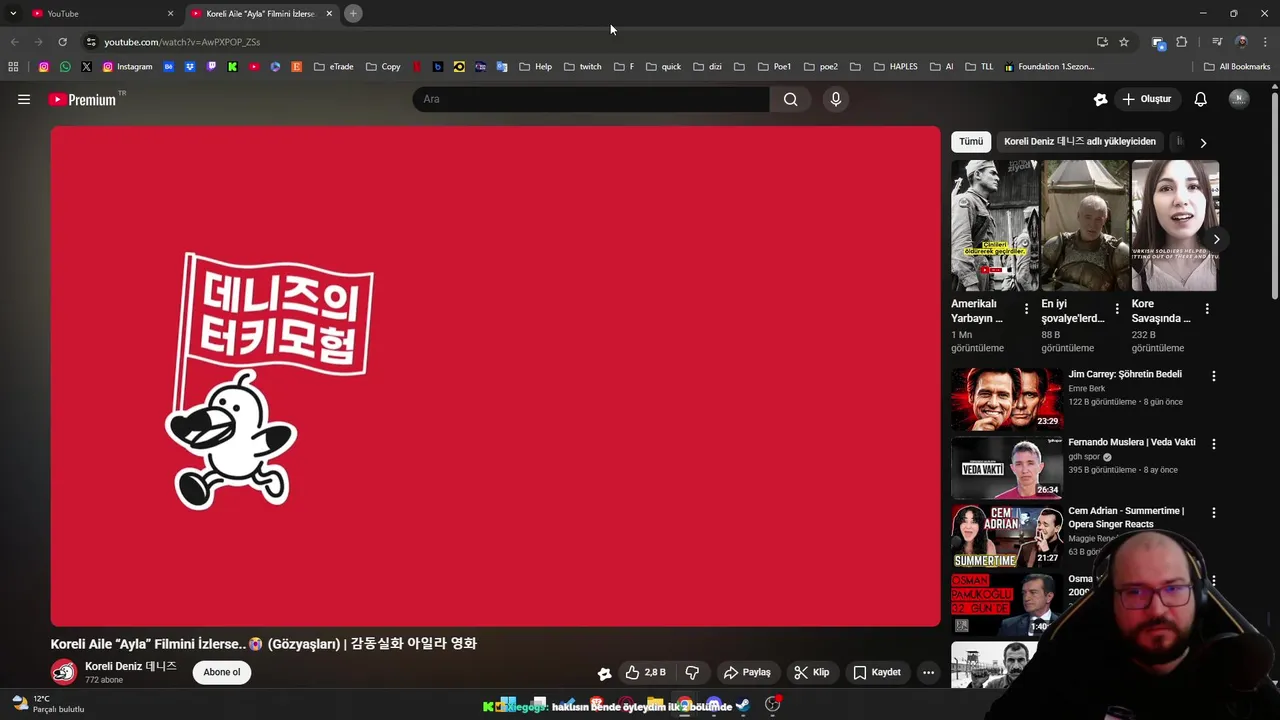Screen dimensions: 1280x720
Task: Open options for Cem Adrian video
Action: pyautogui.click(x=1214, y=512)
